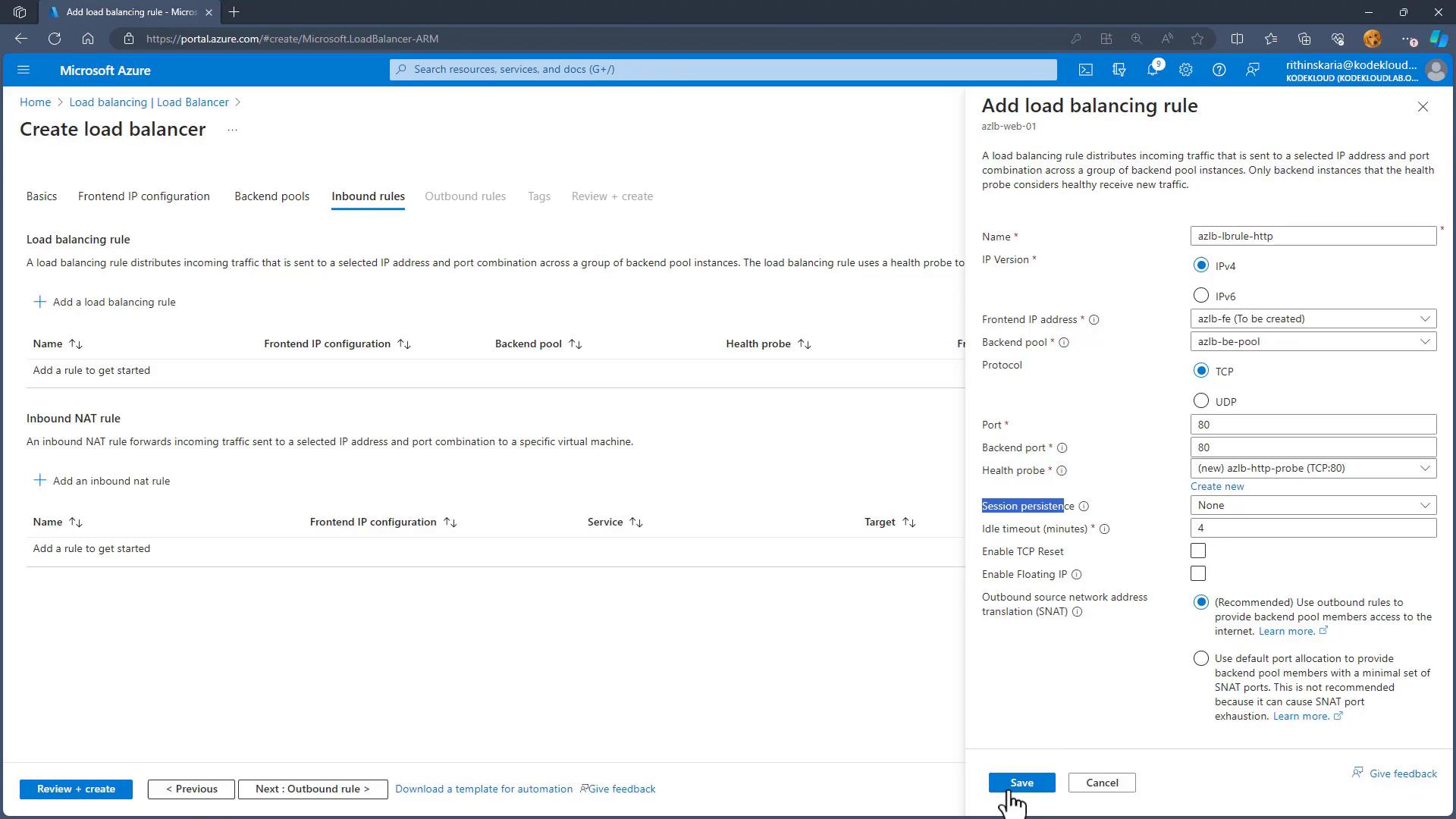
Task: Open the notifications bell
Action: coord(1153,70)
